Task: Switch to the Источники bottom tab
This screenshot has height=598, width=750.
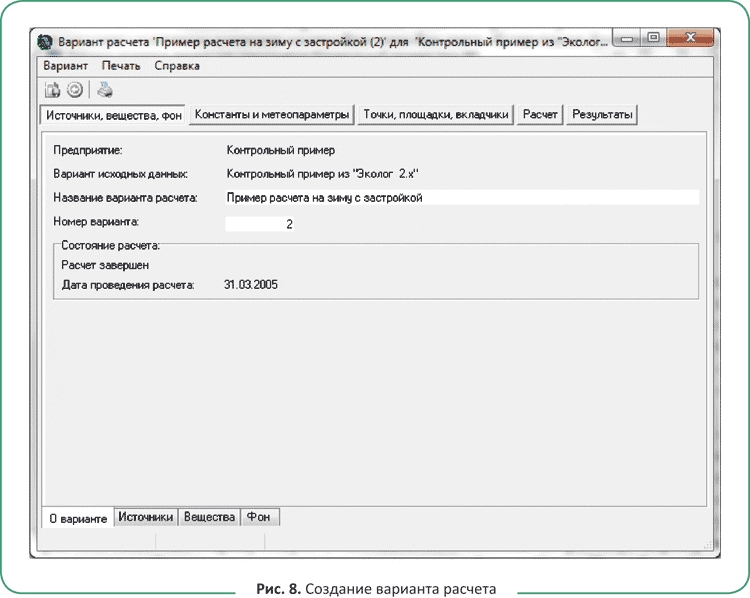Action: point(146,517)
